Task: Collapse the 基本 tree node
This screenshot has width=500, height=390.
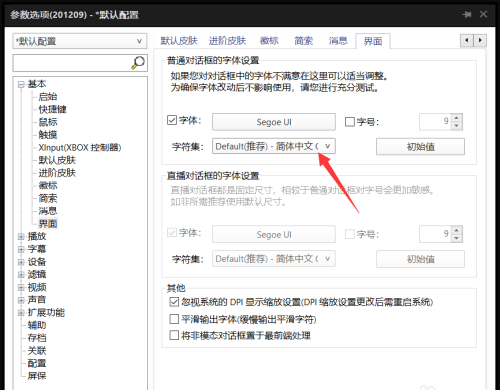Action: (x=21, y=84)
